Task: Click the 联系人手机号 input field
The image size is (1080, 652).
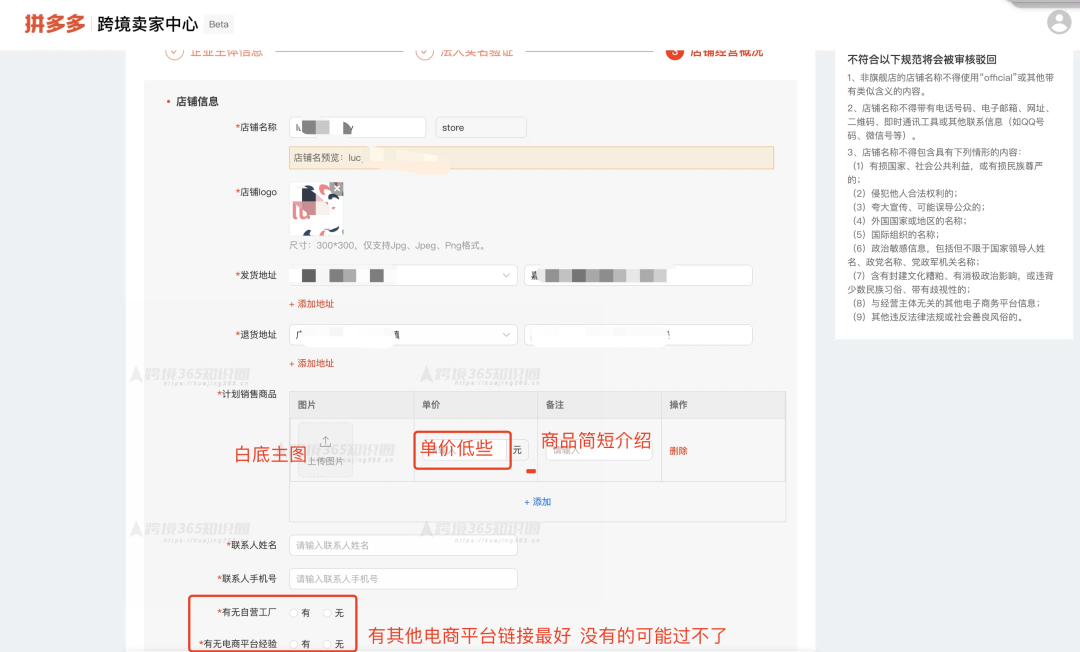Action: point(402,579)
